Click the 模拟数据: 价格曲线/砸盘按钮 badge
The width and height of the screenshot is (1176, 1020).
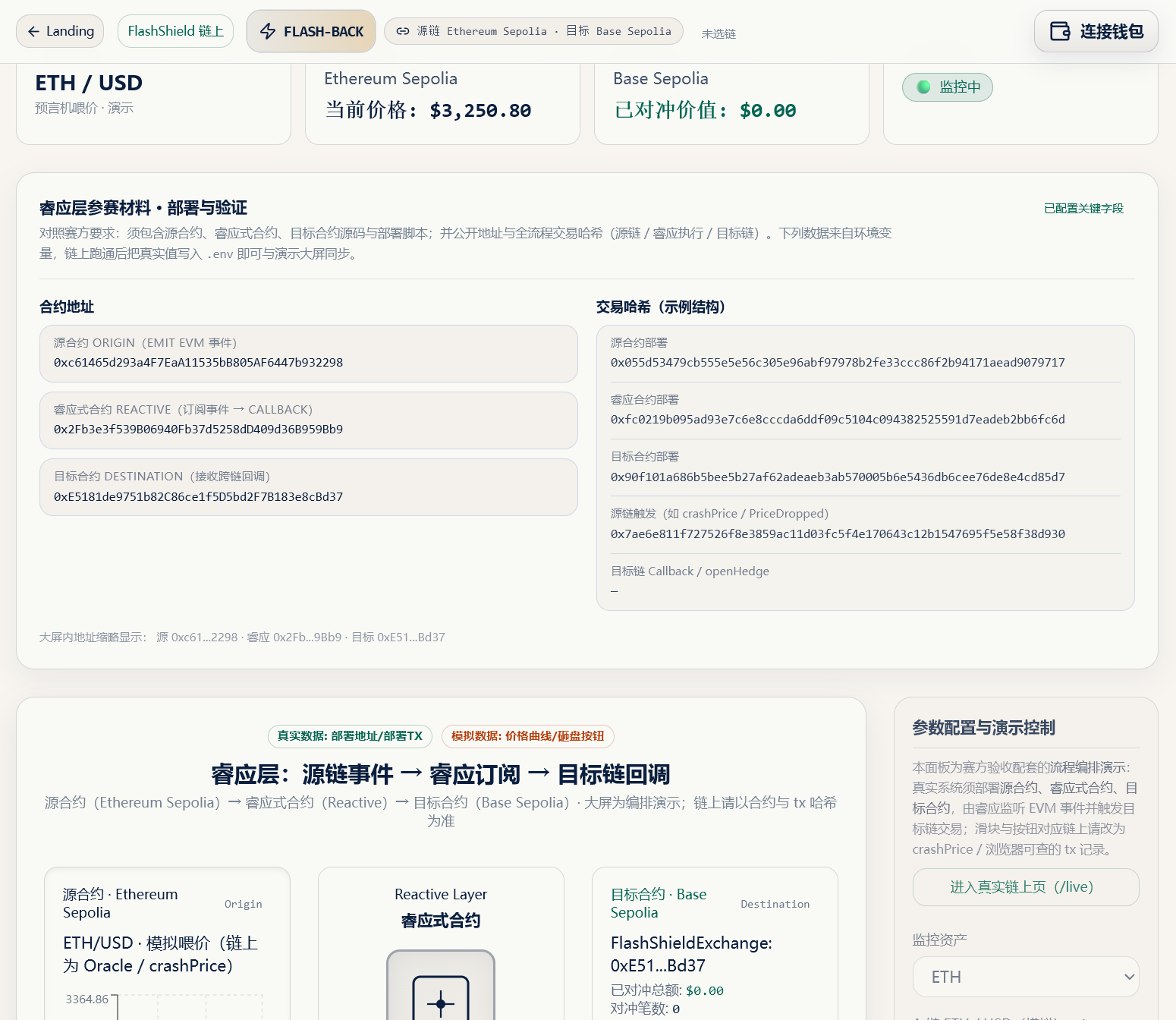tap(528, 736)
